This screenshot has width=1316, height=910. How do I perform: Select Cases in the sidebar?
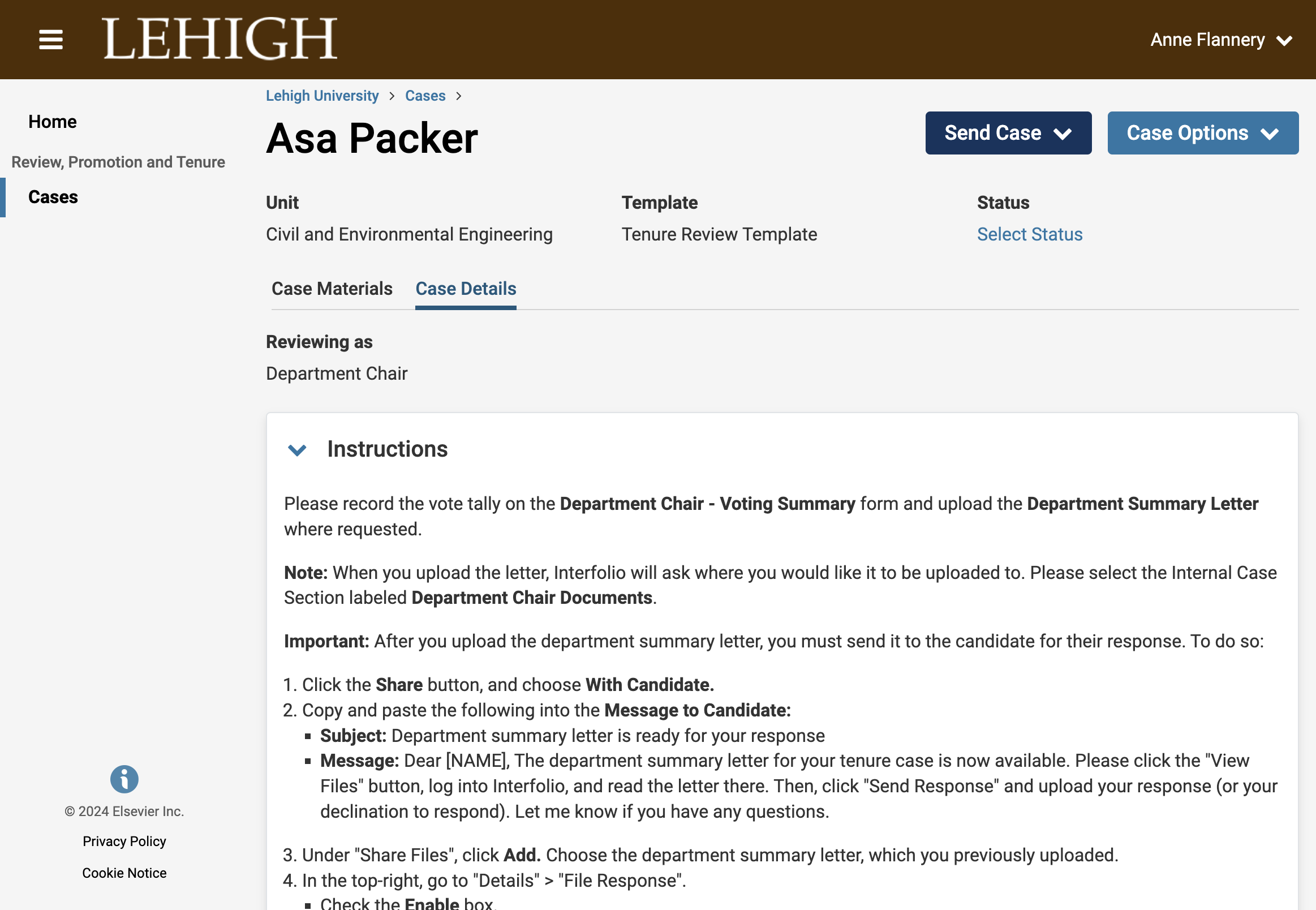53,197
